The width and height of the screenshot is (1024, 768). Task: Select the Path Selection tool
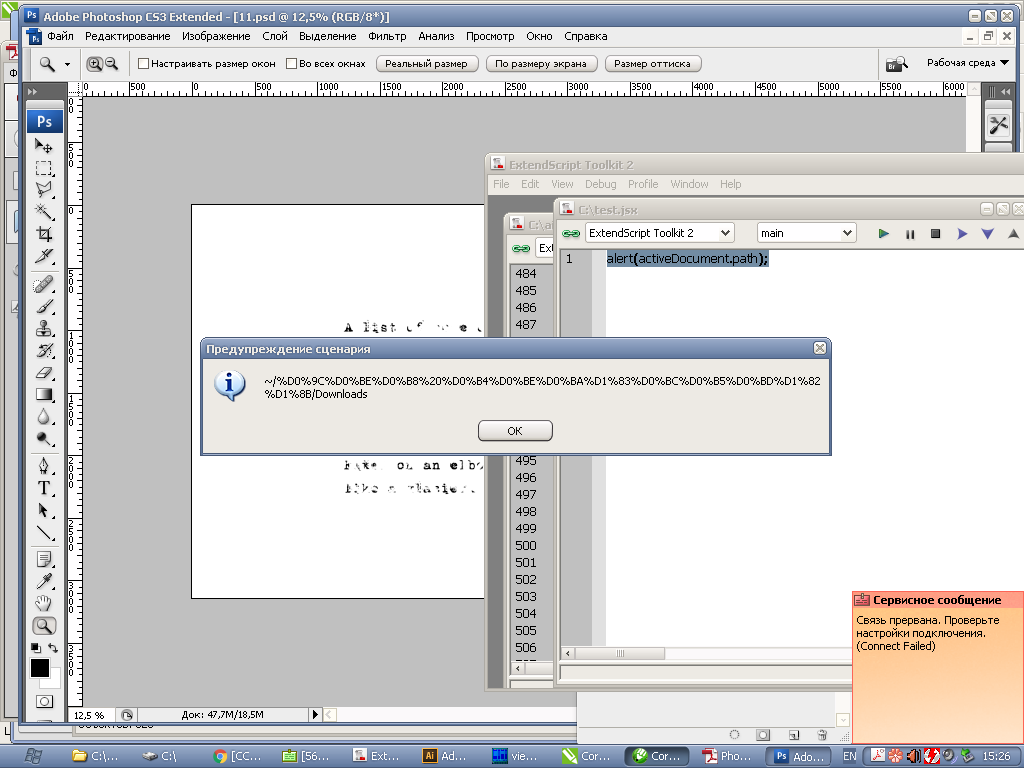click(x=44, y=510)
